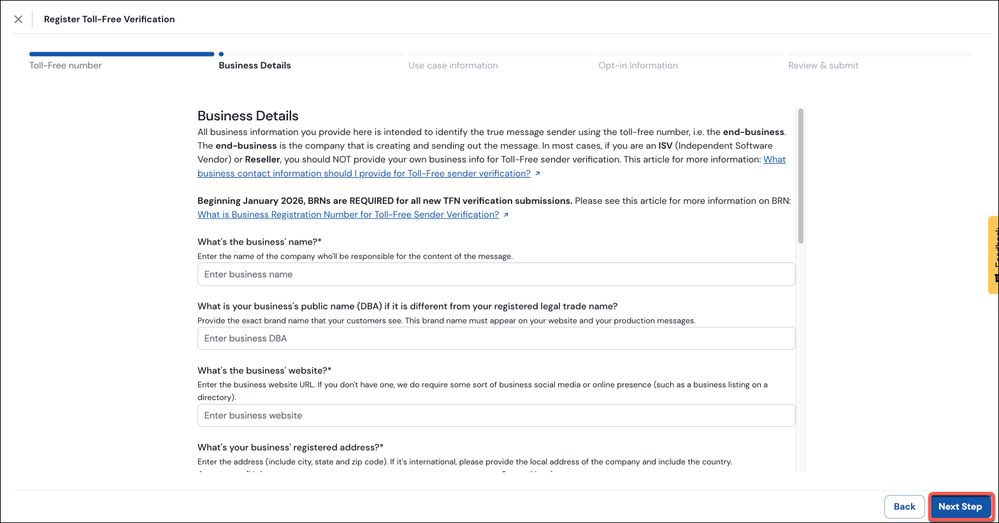Click the Next Step button

960,507
